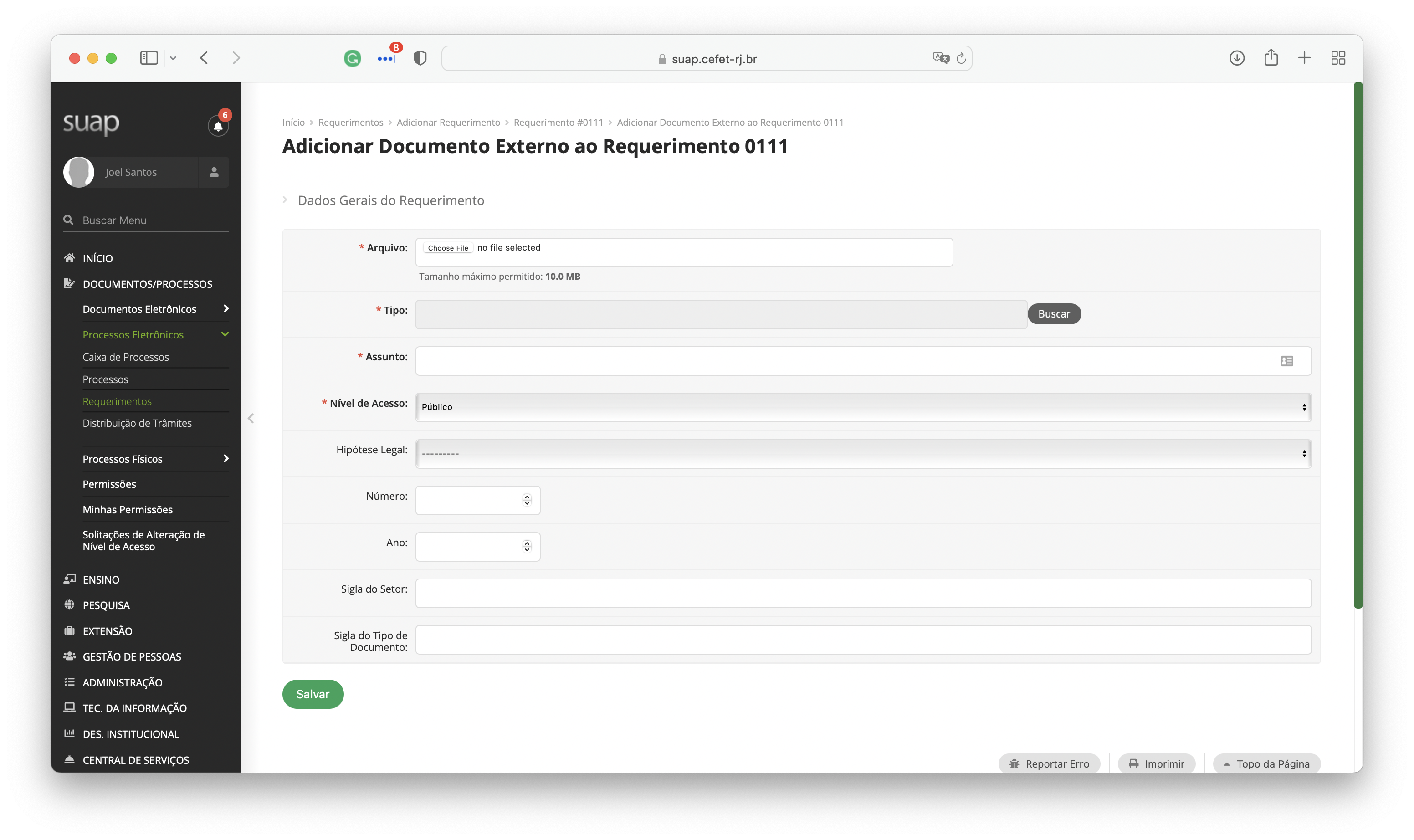The width and height of the screenshot is (1414, 840).
Task: Click the Joel Santos avatar picture
Action: pyautogui.click(x=79, y=172)
